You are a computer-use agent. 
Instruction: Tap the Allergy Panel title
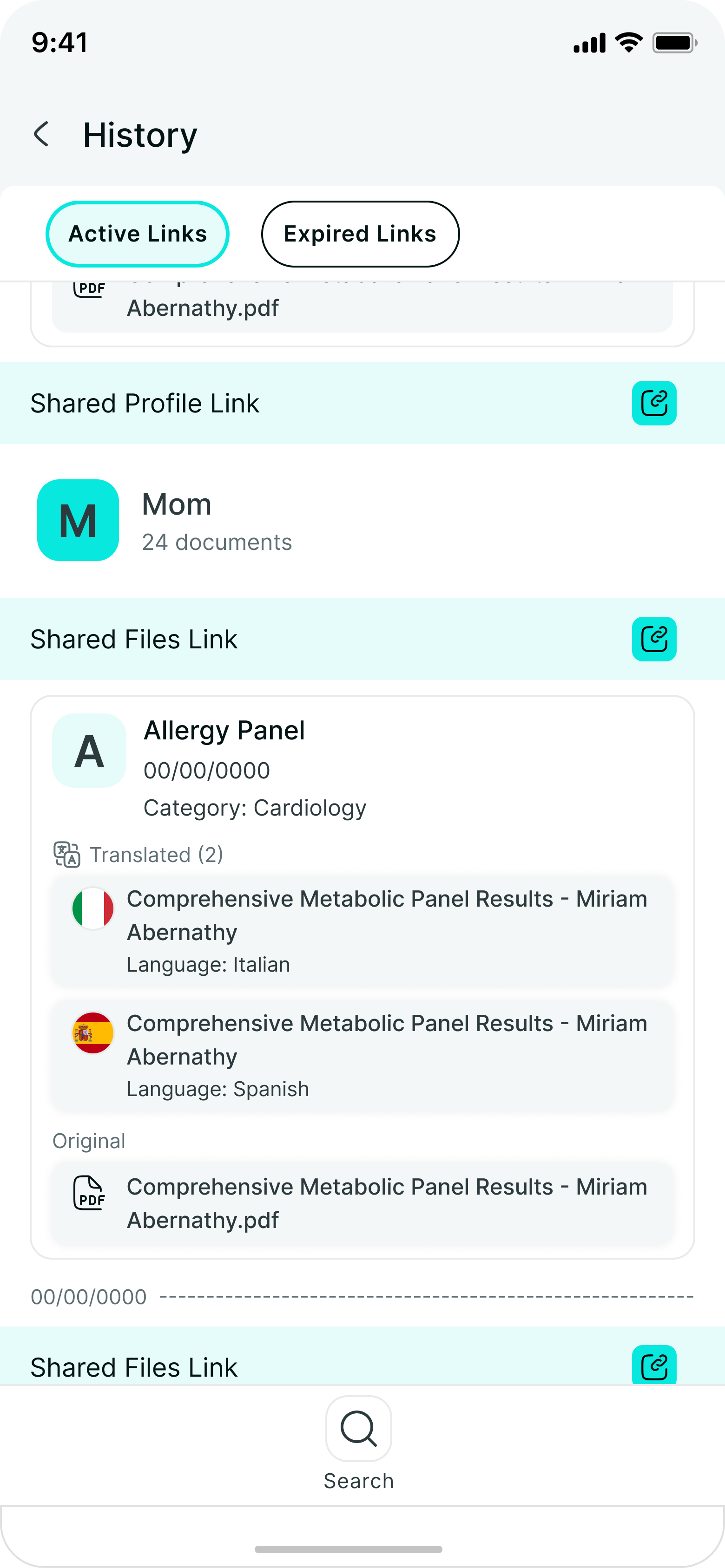(x=224, y=731)
